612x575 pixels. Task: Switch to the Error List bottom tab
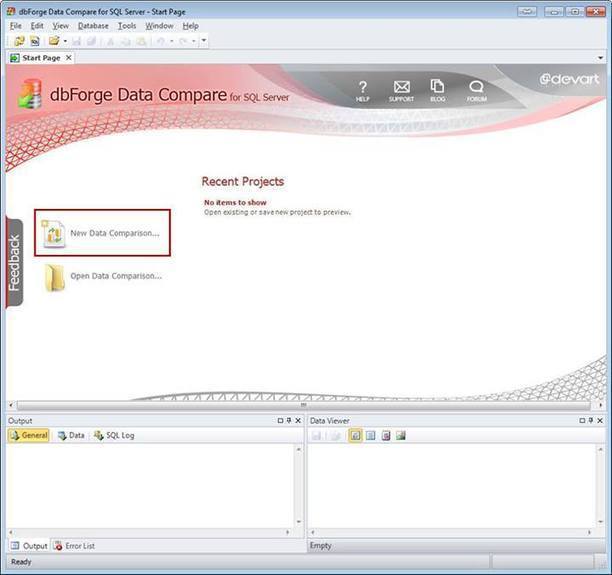74,546
